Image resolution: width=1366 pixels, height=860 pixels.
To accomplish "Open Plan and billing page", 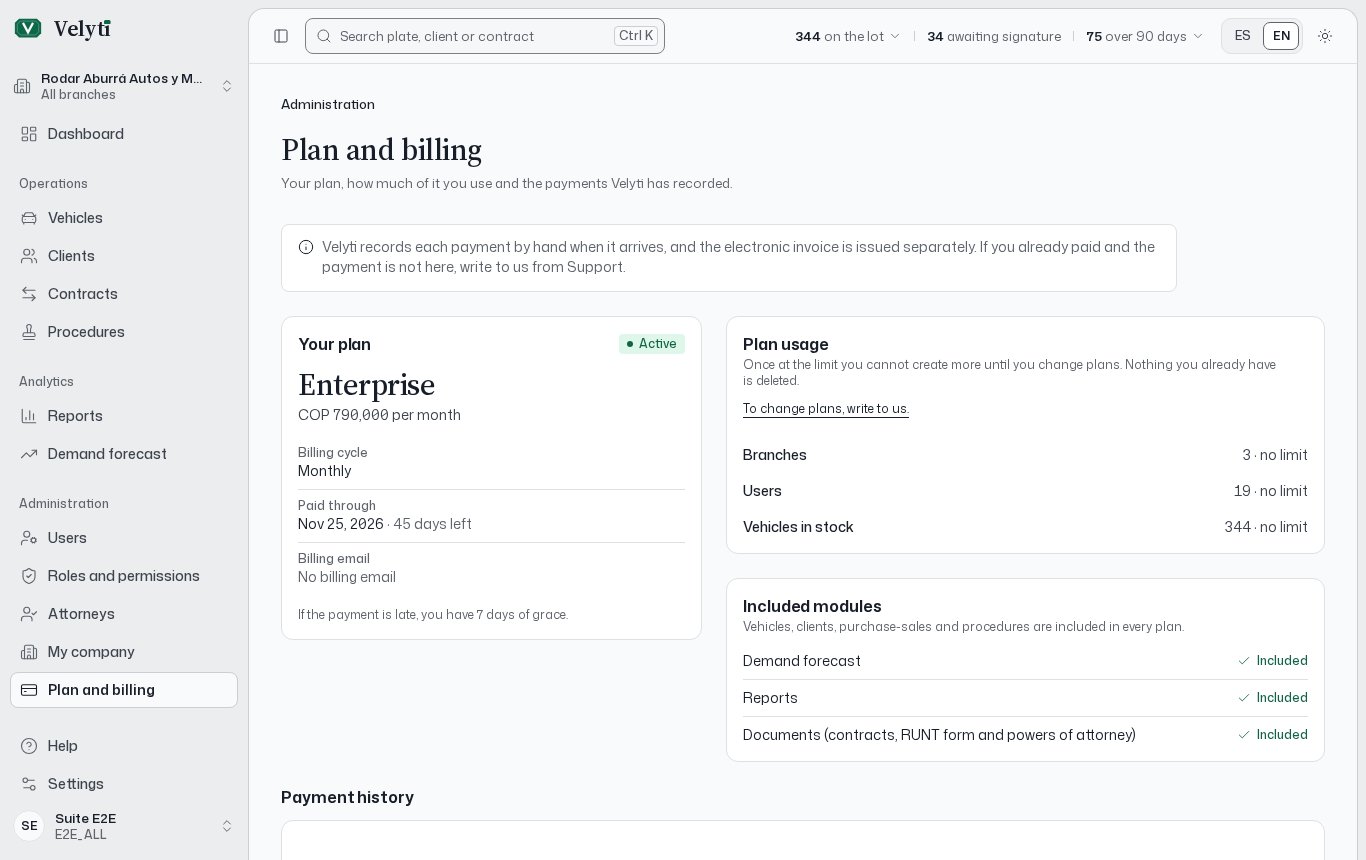I will 124,690.
